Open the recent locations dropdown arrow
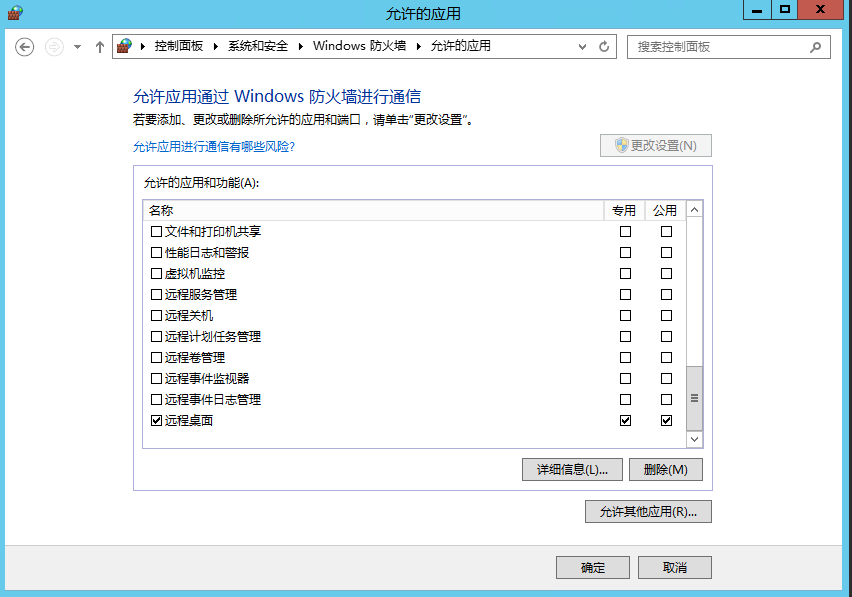This screenshot has width=852, height=597. point(77,47)
